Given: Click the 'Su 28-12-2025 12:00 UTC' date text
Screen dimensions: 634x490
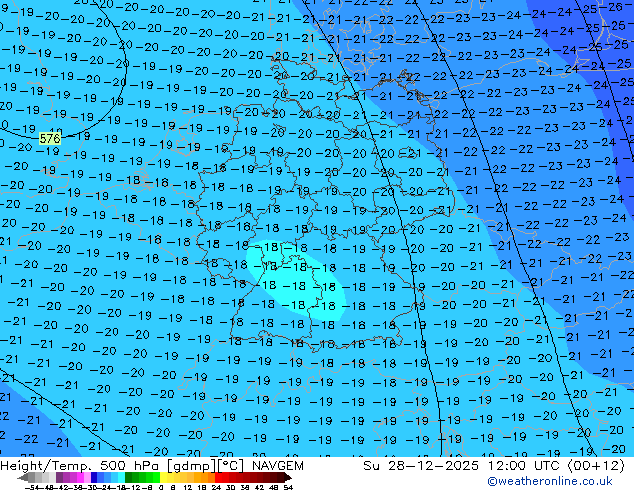Looking at the screenshot, I should (x=463, y=466).
